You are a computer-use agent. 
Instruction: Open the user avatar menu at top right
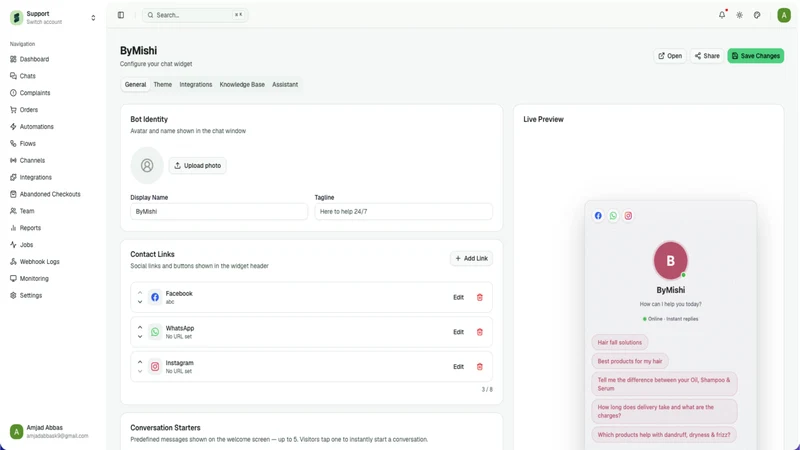point(784,15)
